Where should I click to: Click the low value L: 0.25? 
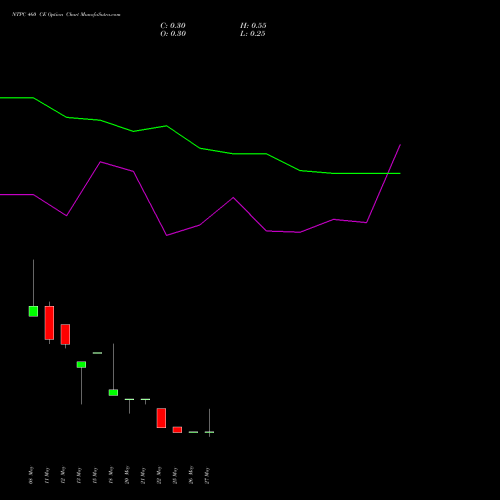253,34
